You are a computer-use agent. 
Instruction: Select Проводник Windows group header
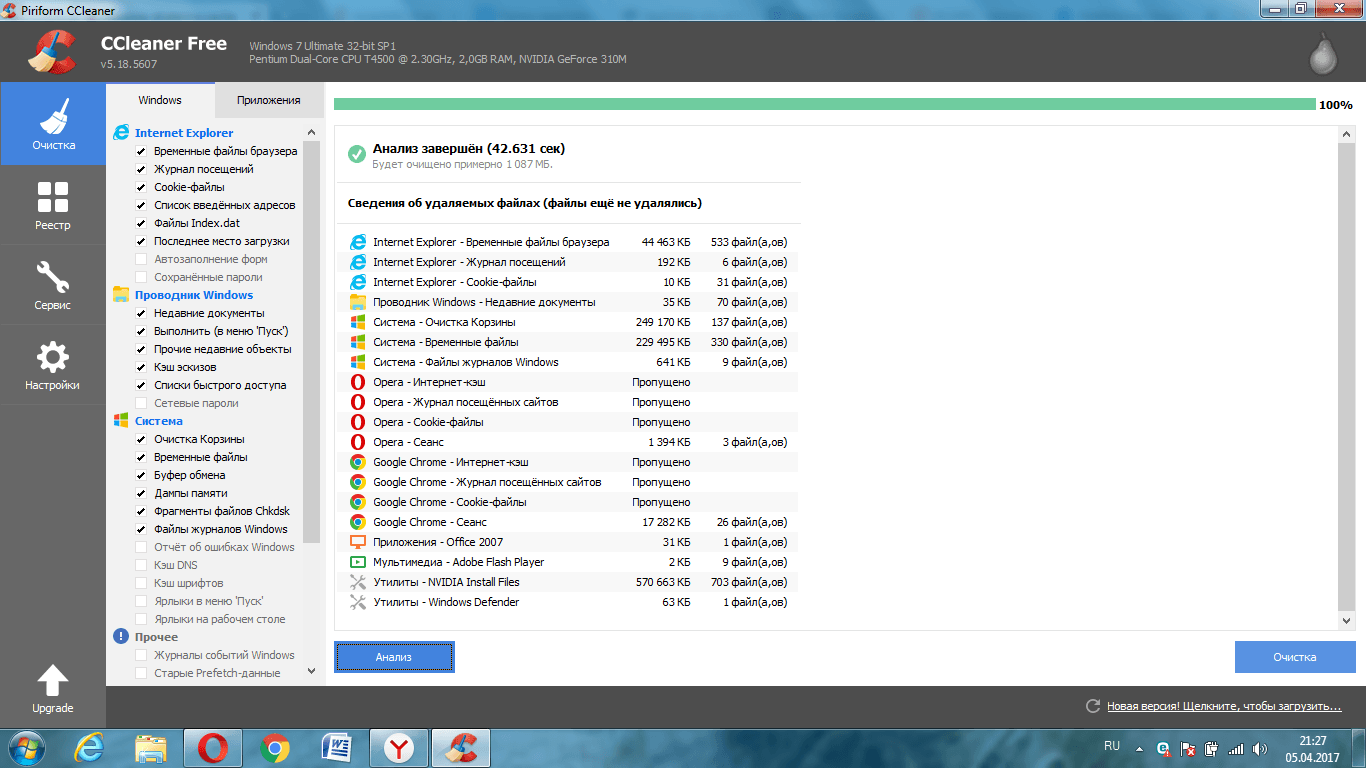(x=194, y=294)
